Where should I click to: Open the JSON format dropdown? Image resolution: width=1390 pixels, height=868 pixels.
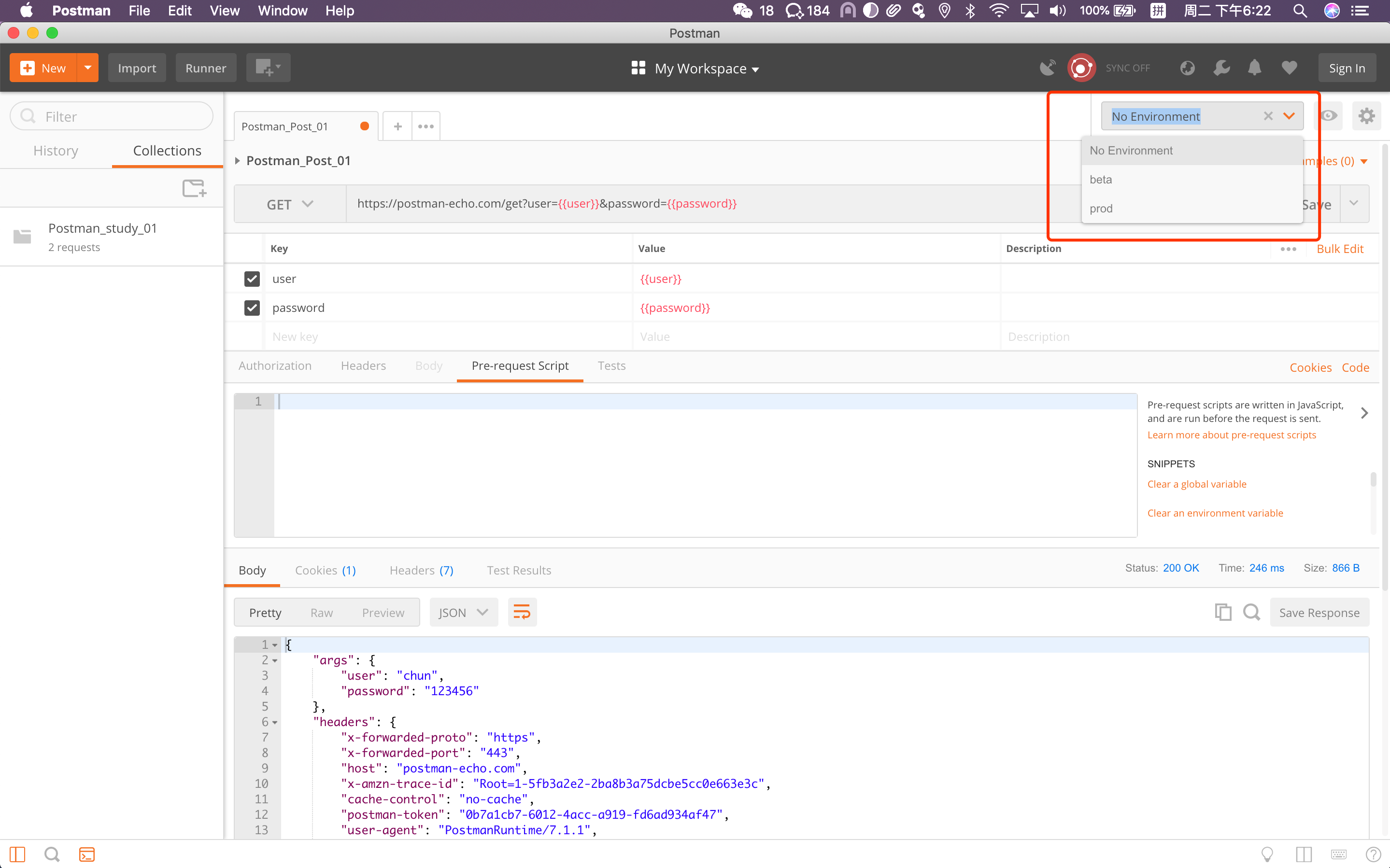click(463, 613)
